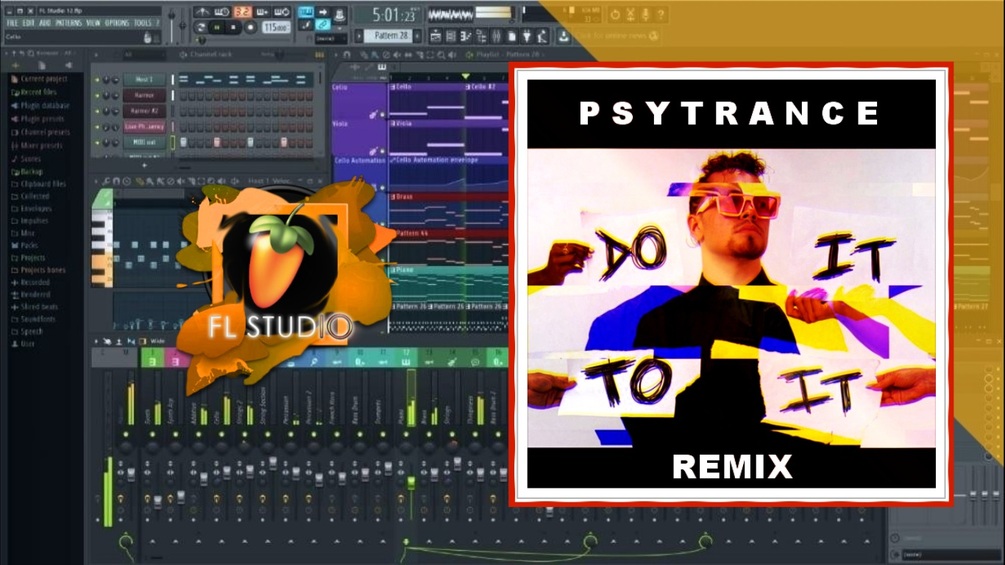Open the TOOLS menu
This screenshot has width=1005, height=565.
(x=142, y=23)
